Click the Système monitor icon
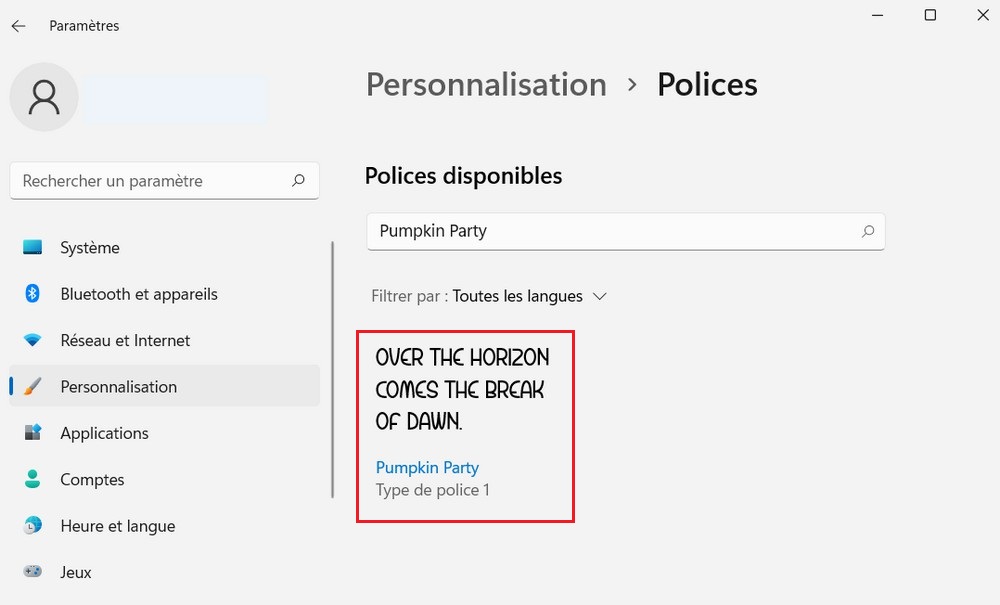 (33, 247)
